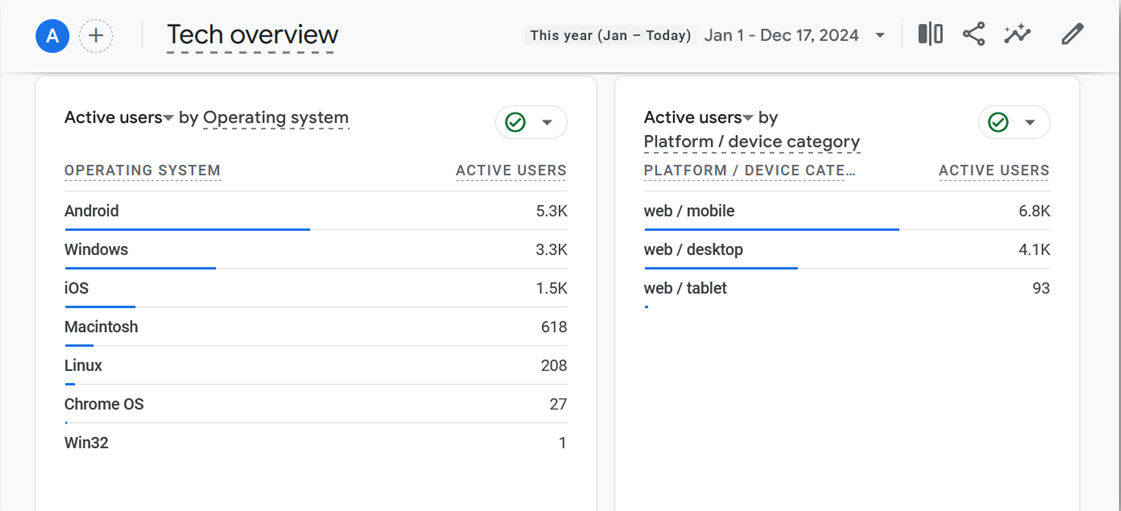Screen dimensions: 1121x511
Task: Open the compare view columns icon
Action: click(930, 34)
